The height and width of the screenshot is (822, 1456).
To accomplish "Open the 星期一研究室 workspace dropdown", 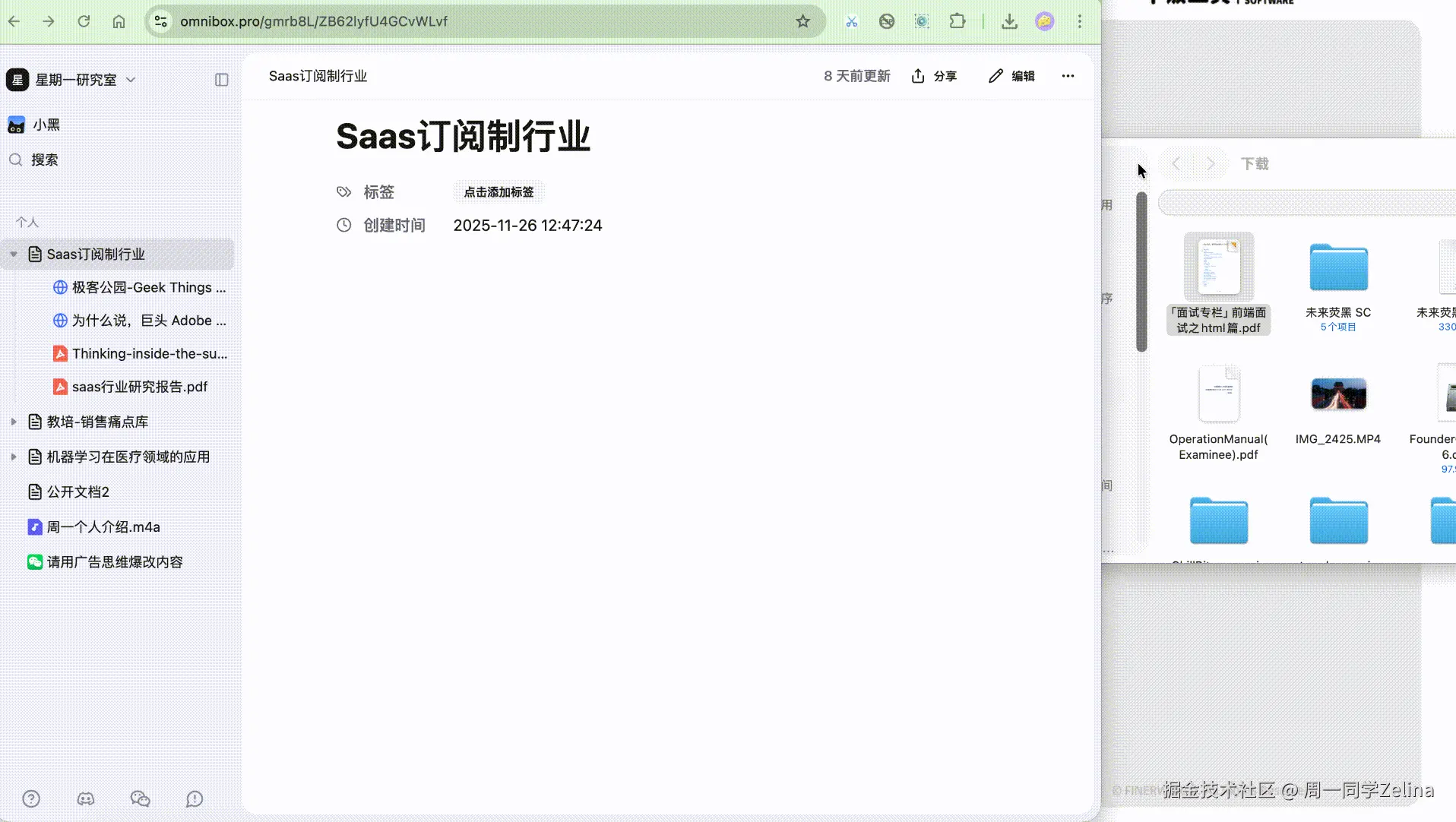I will [x=71, y=80].
